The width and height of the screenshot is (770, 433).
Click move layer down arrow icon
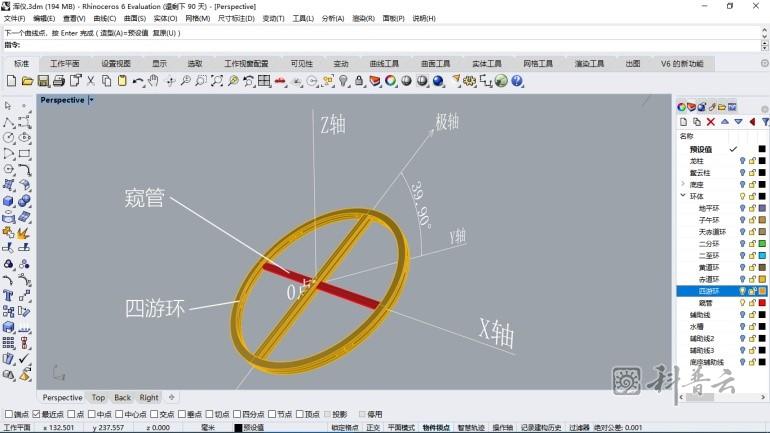coord(739,122)
